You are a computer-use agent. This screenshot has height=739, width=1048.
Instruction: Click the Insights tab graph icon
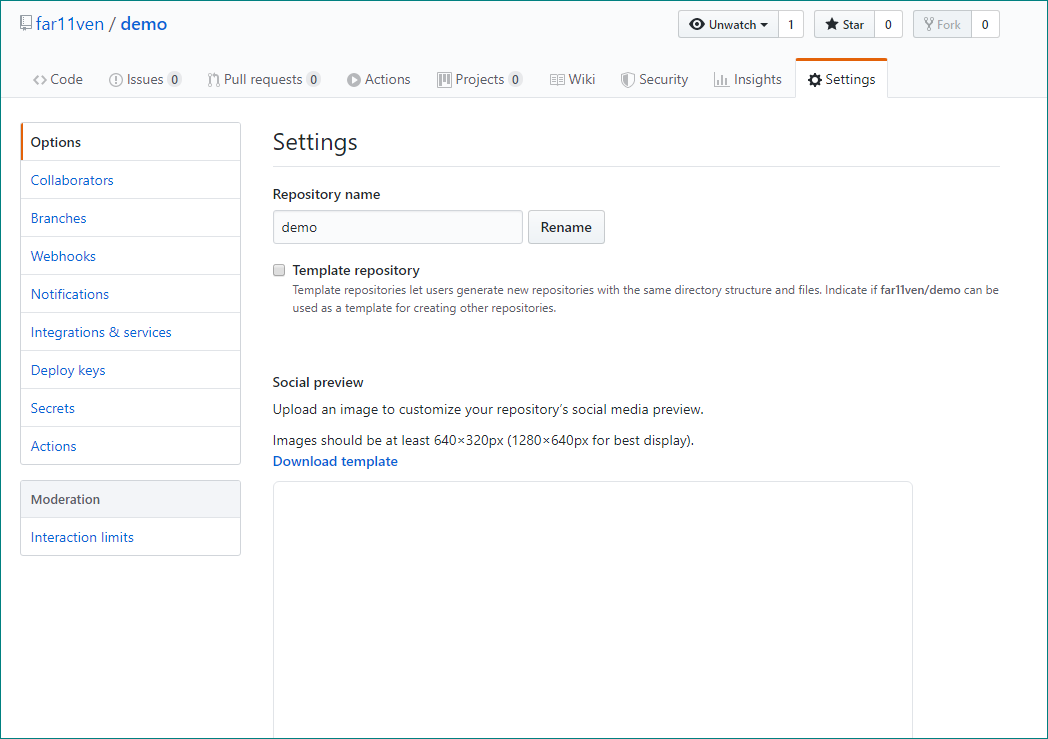pos(721,80)
